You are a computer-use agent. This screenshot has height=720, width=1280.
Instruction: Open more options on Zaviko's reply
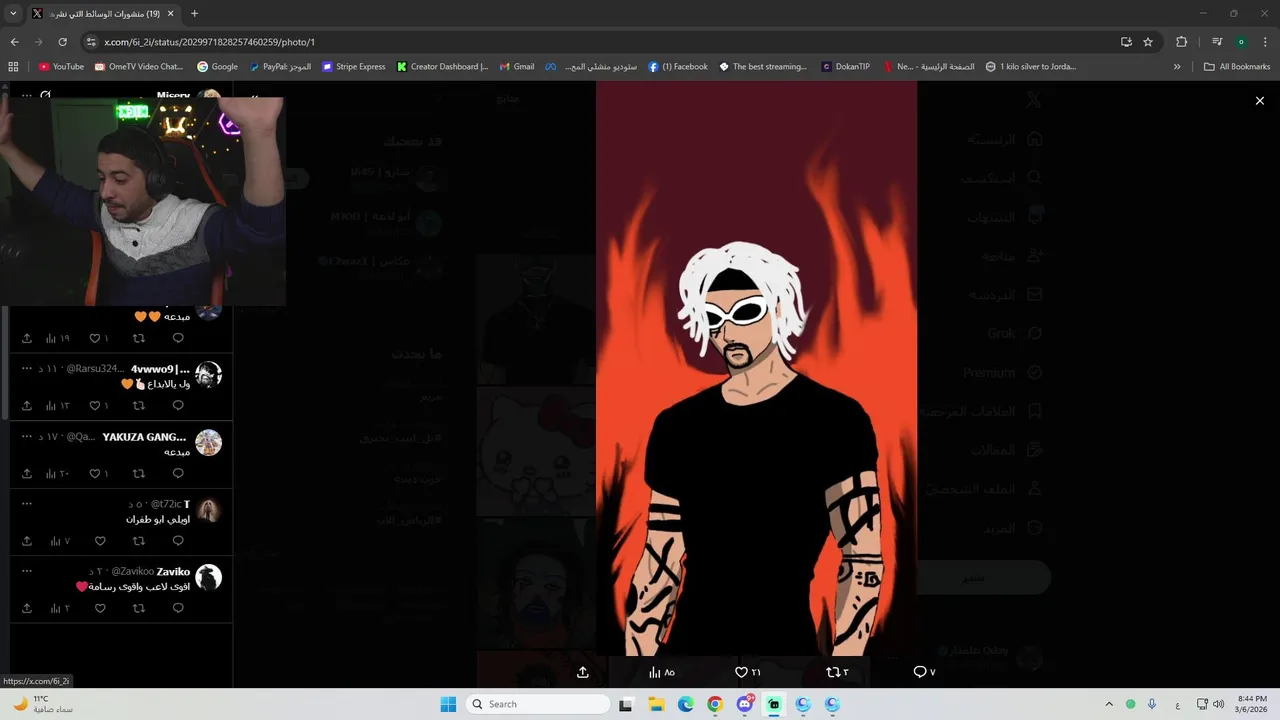coord(27,571)
